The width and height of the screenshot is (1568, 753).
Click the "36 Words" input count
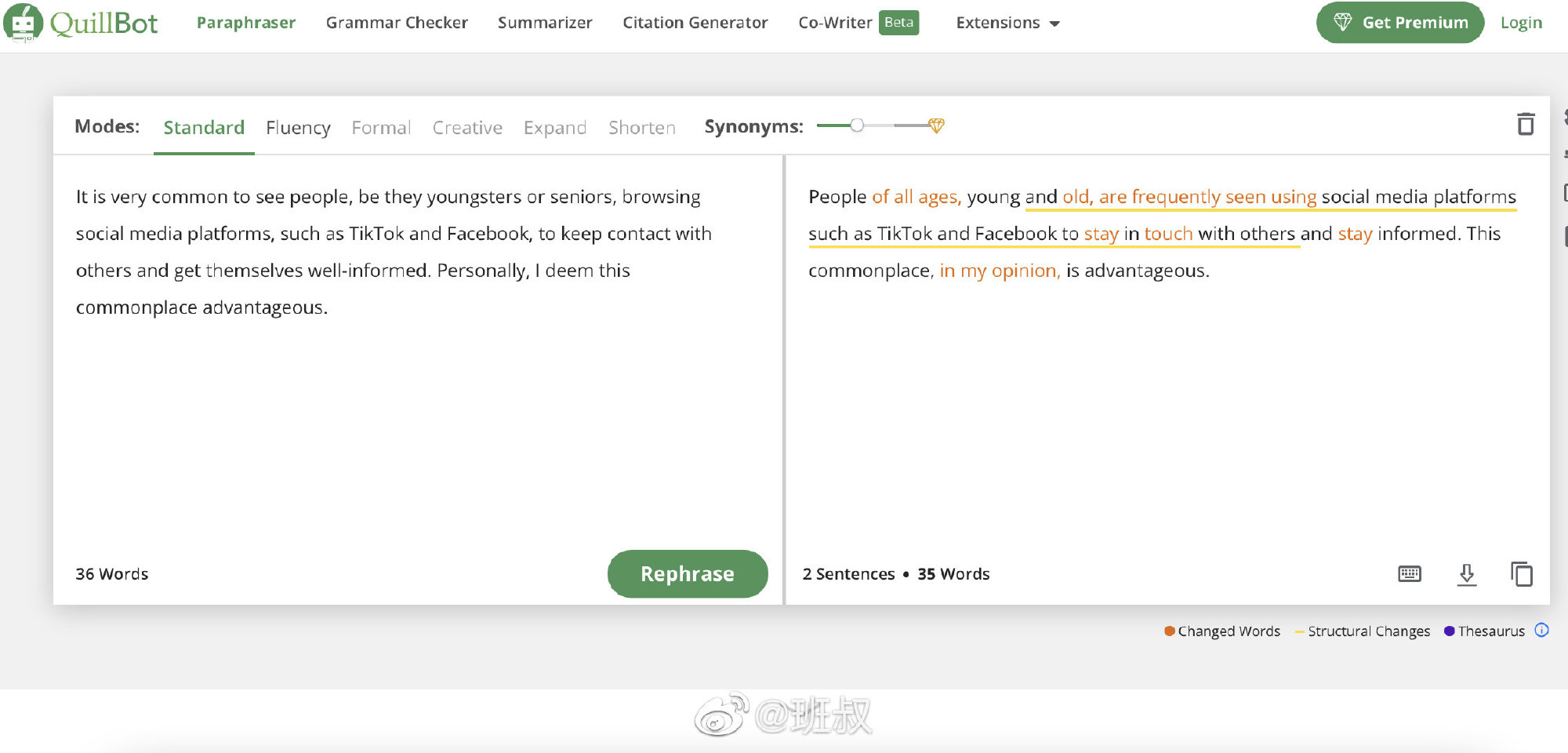click(112, 574)
